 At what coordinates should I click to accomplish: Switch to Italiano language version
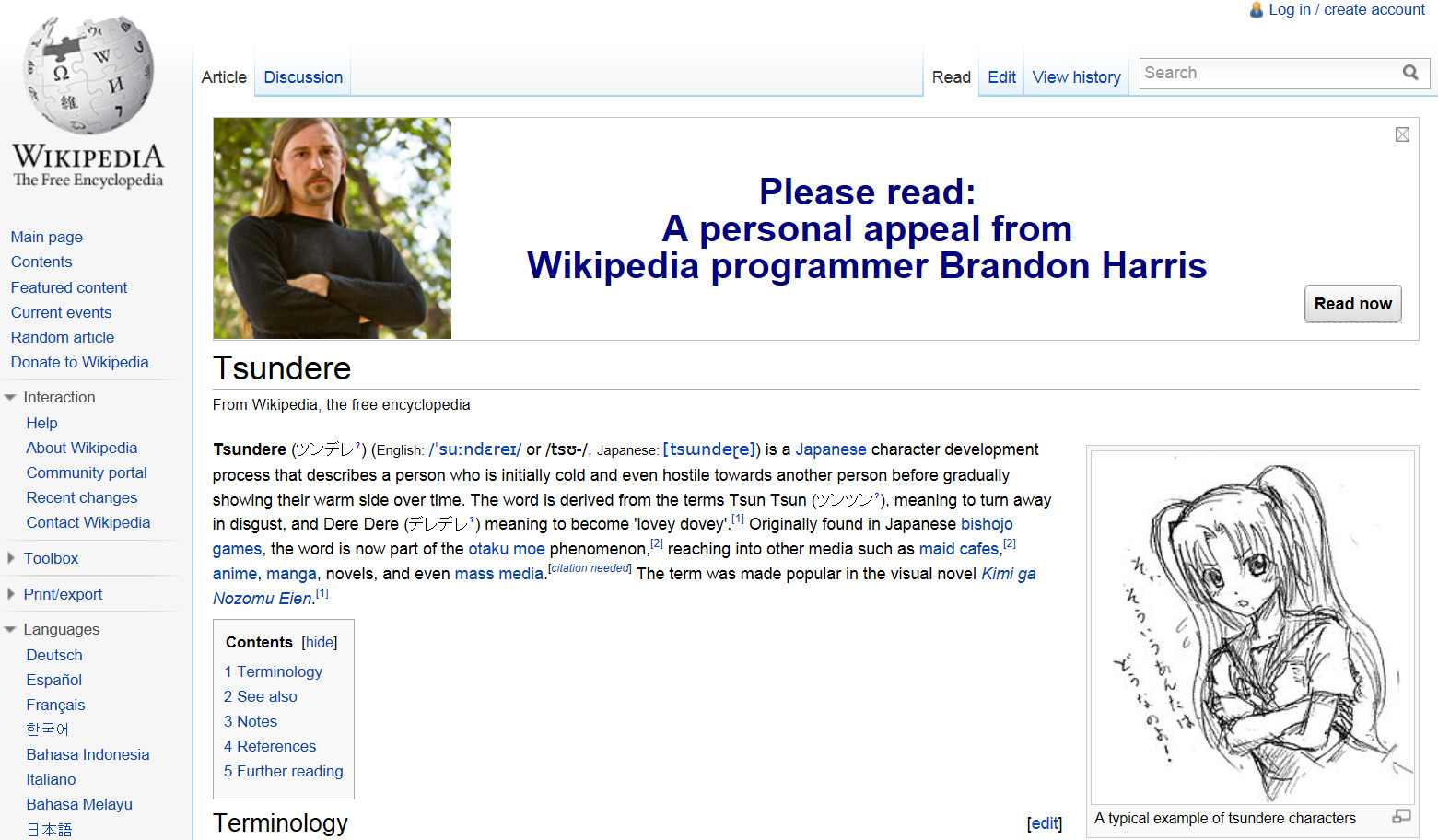coord(51,779)
